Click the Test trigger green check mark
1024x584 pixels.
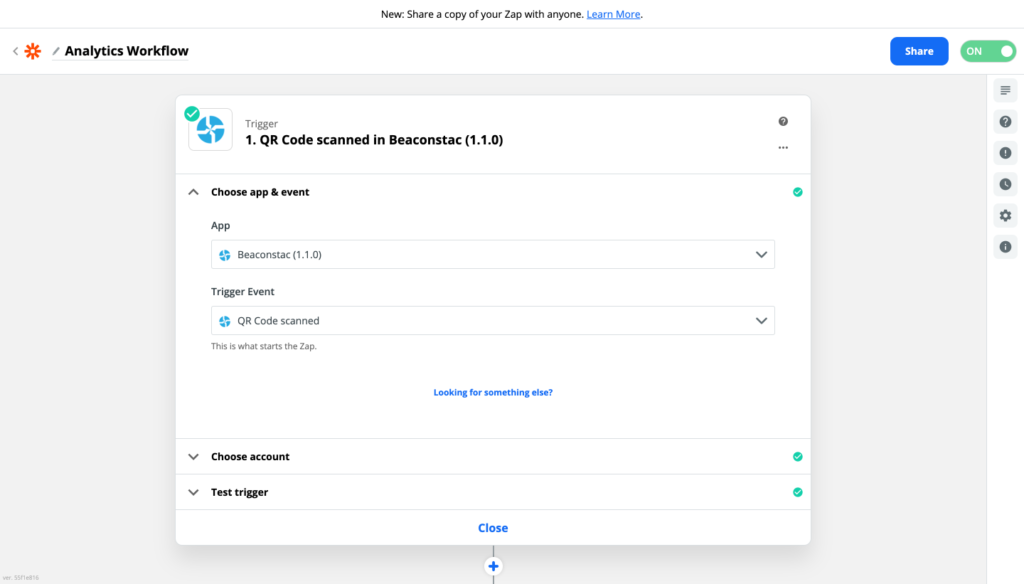797,492
